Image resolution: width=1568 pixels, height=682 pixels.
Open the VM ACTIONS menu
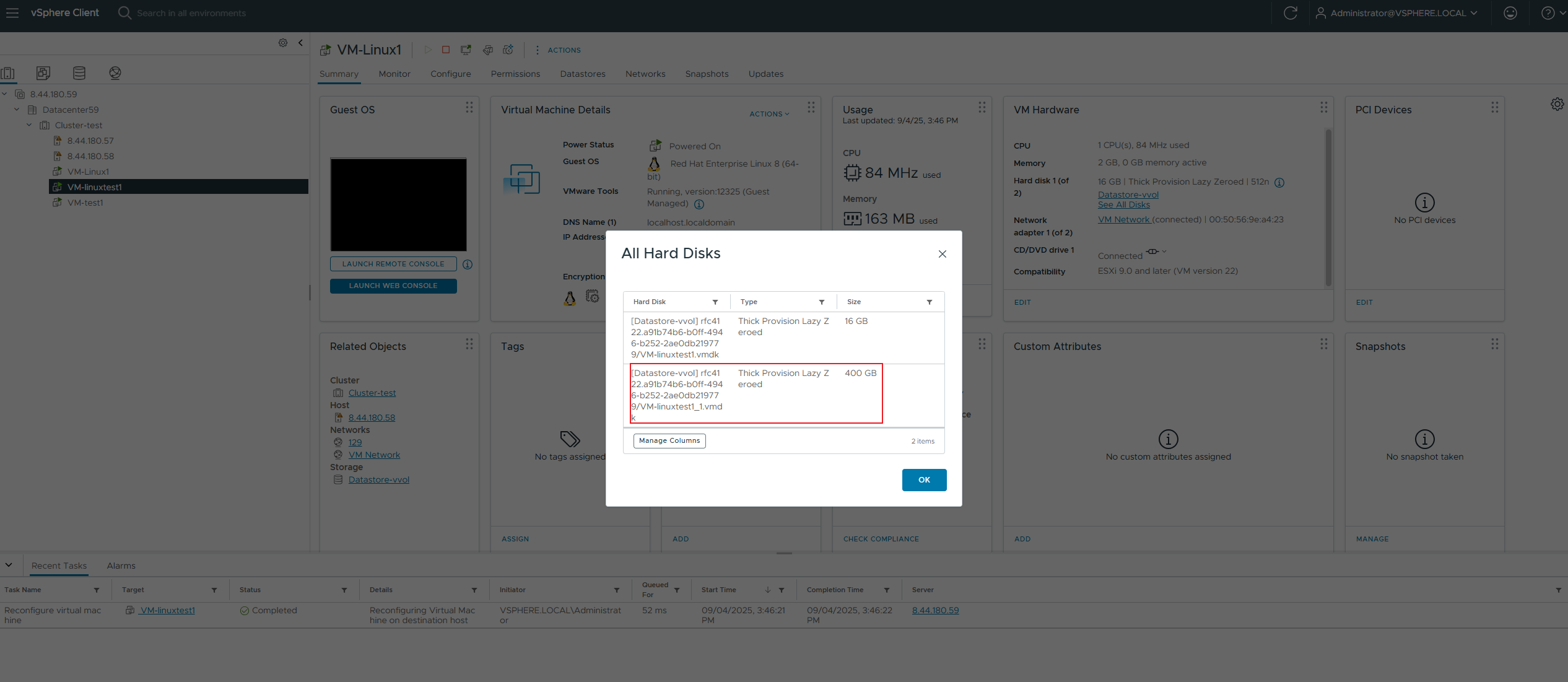tap(558, 50)
